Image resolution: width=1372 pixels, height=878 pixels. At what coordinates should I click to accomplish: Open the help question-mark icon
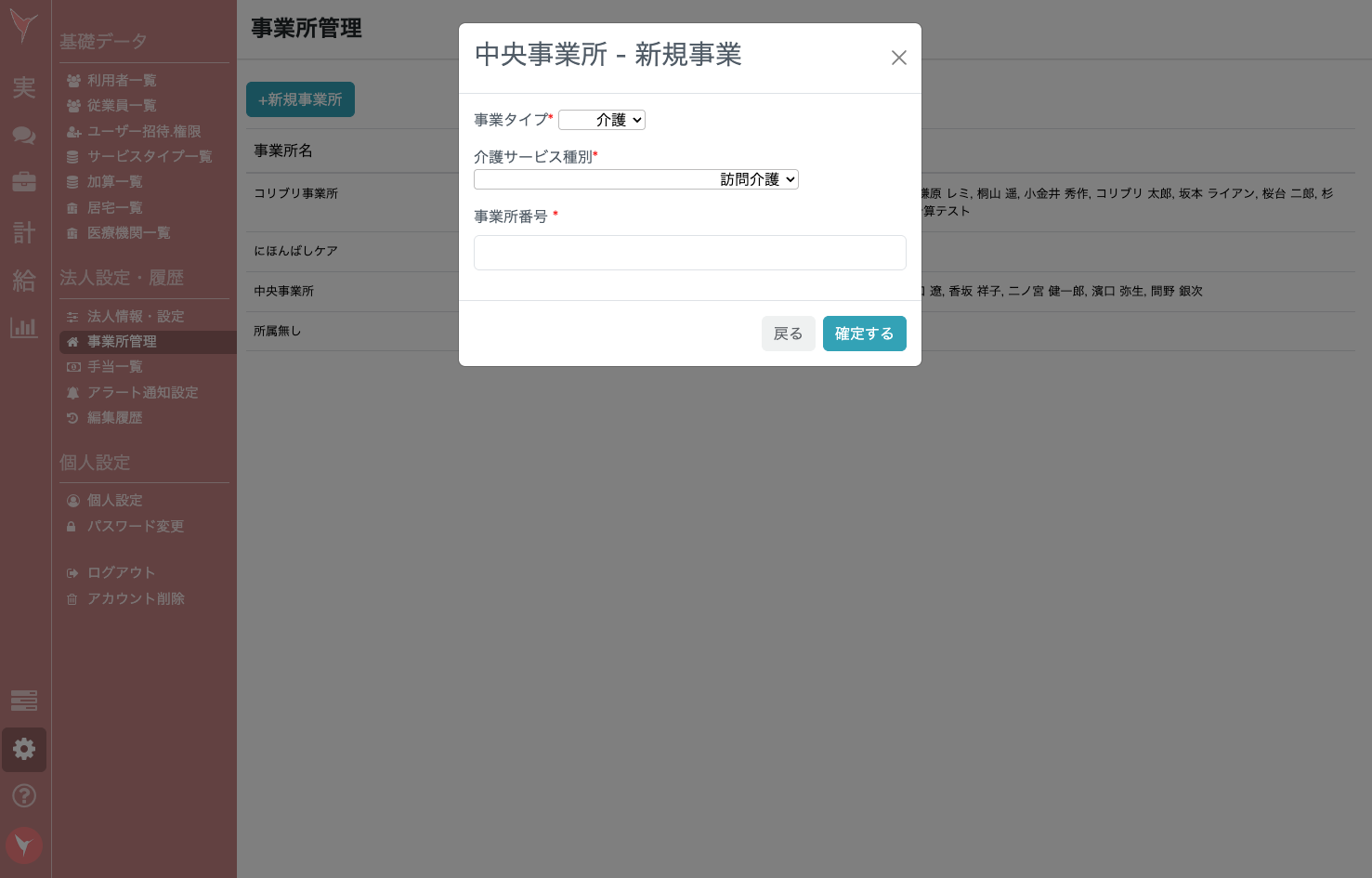pos(23,795)
